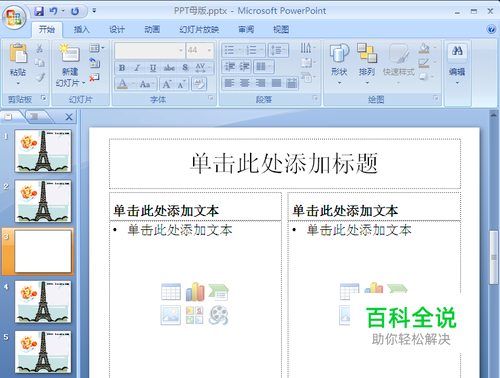This screenshot has width=500, height=378.
Task: Insert media clip icon in left placeholder
Action: [218, 315]
